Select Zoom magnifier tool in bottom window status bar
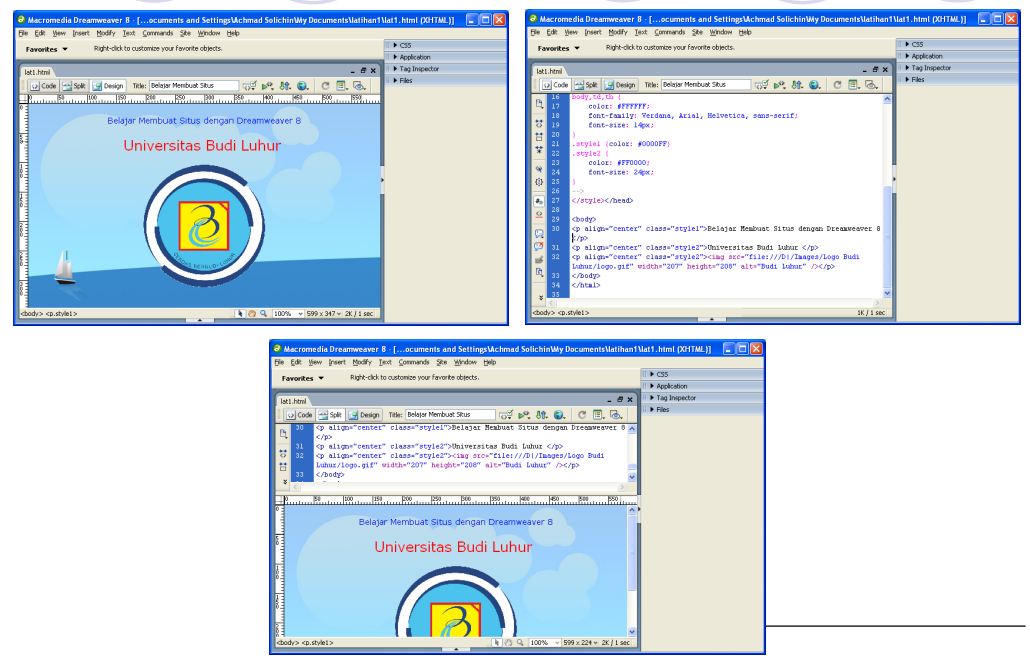 coord(519,642)
